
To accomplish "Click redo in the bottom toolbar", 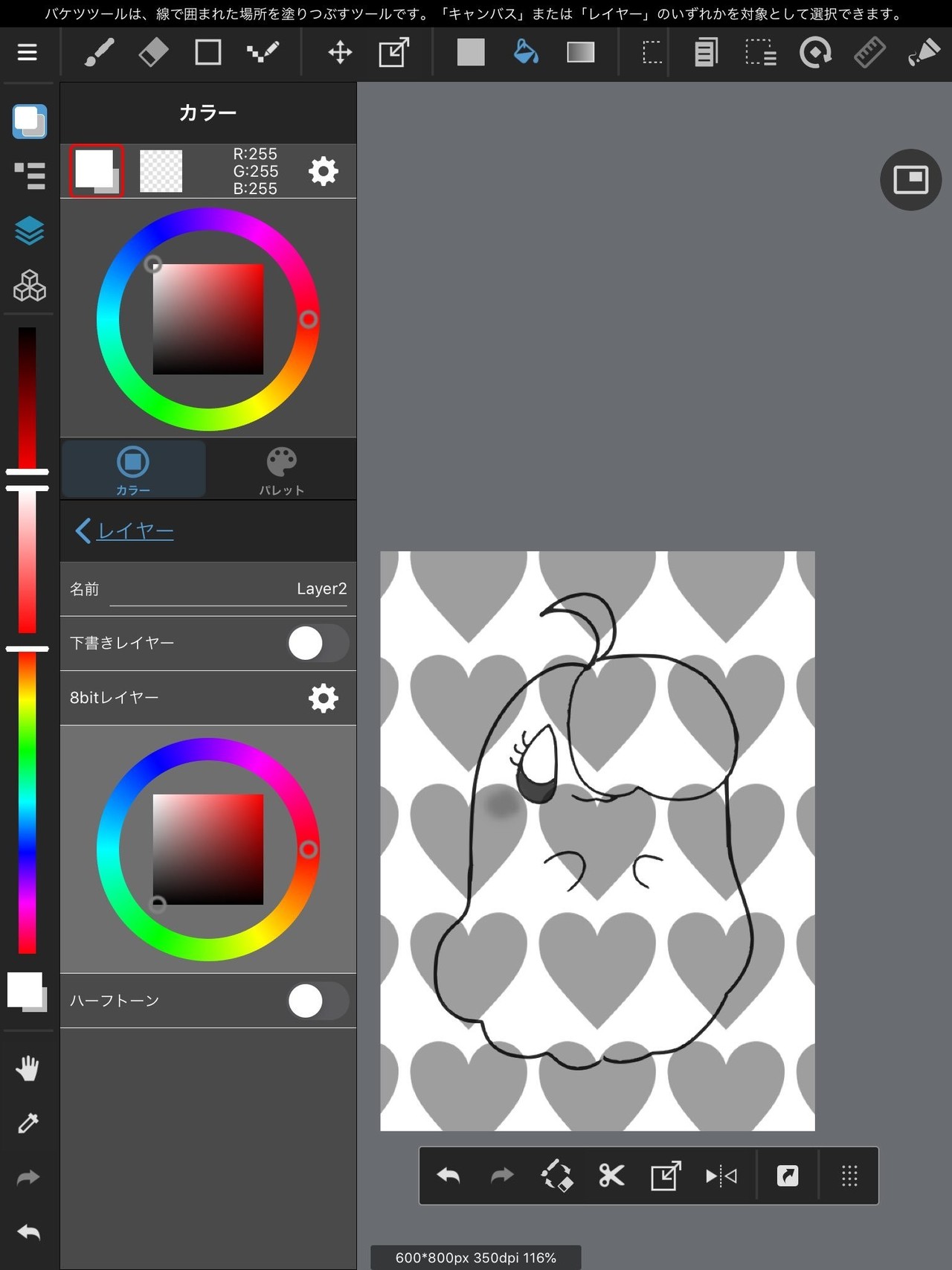I will 502,1176.
